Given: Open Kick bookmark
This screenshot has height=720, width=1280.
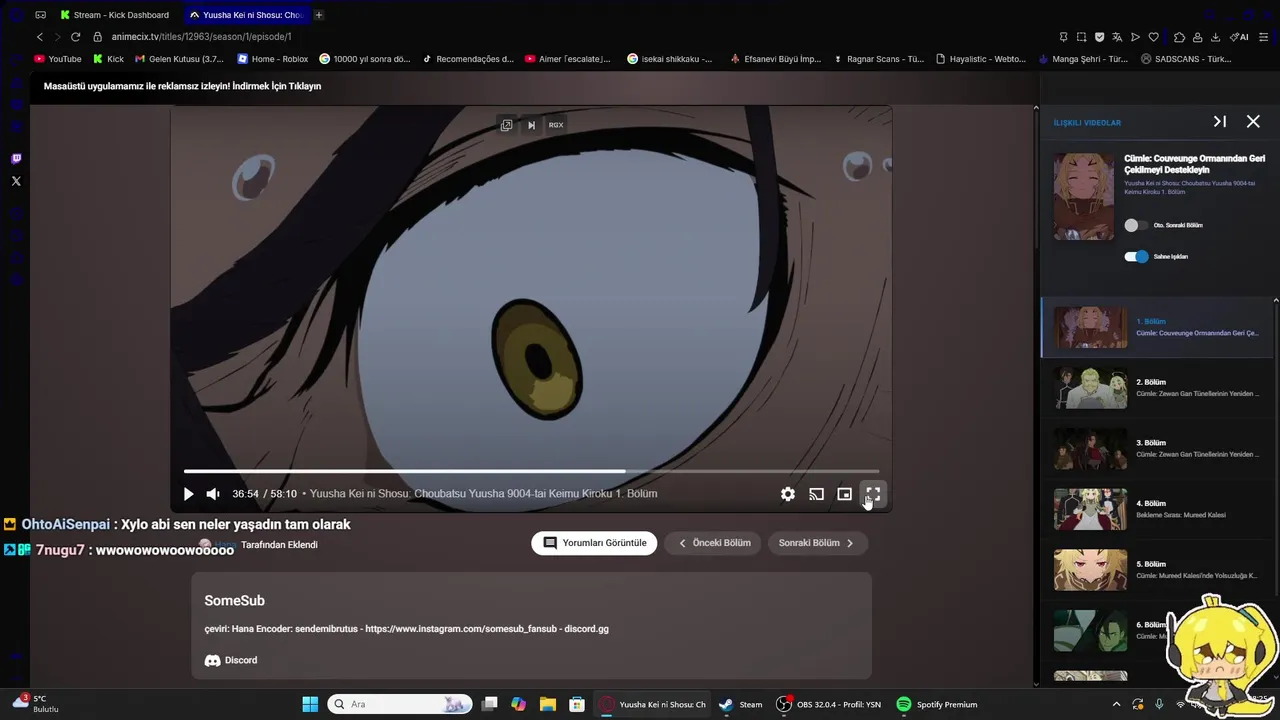Looking at the screenshot, I should click(x=108, y=59).
